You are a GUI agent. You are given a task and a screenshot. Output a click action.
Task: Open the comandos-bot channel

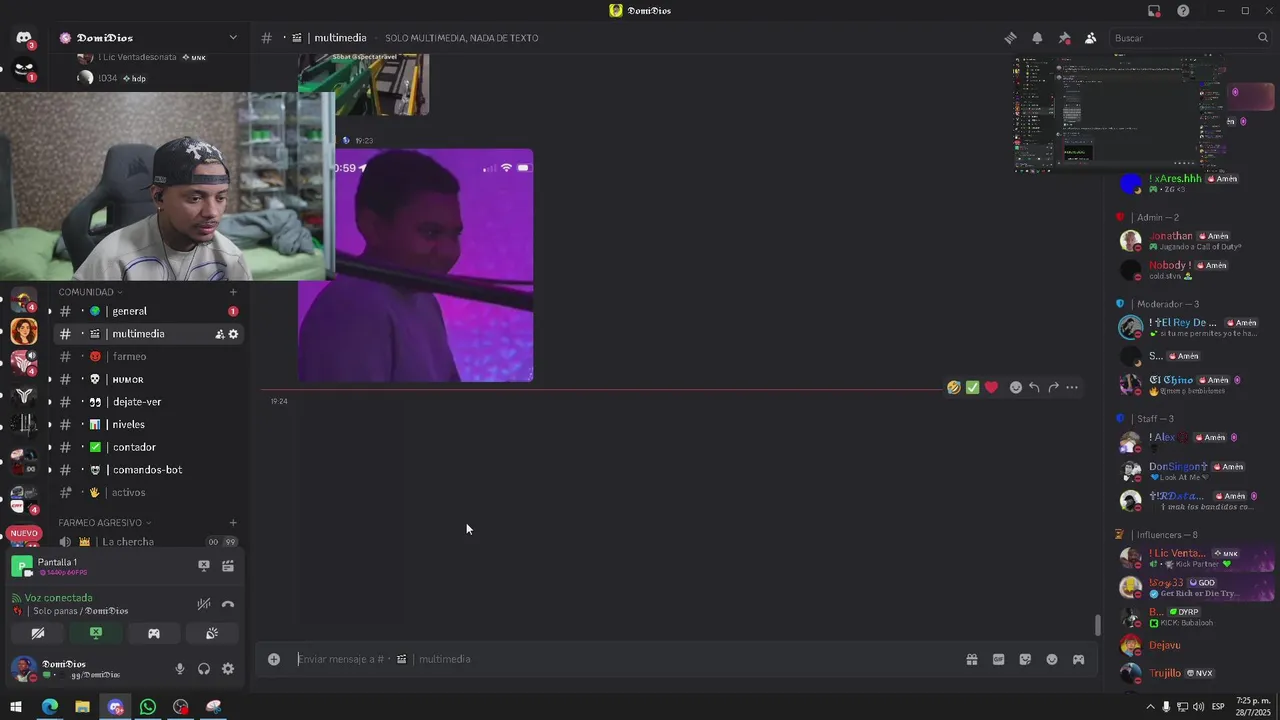point(148,470)
